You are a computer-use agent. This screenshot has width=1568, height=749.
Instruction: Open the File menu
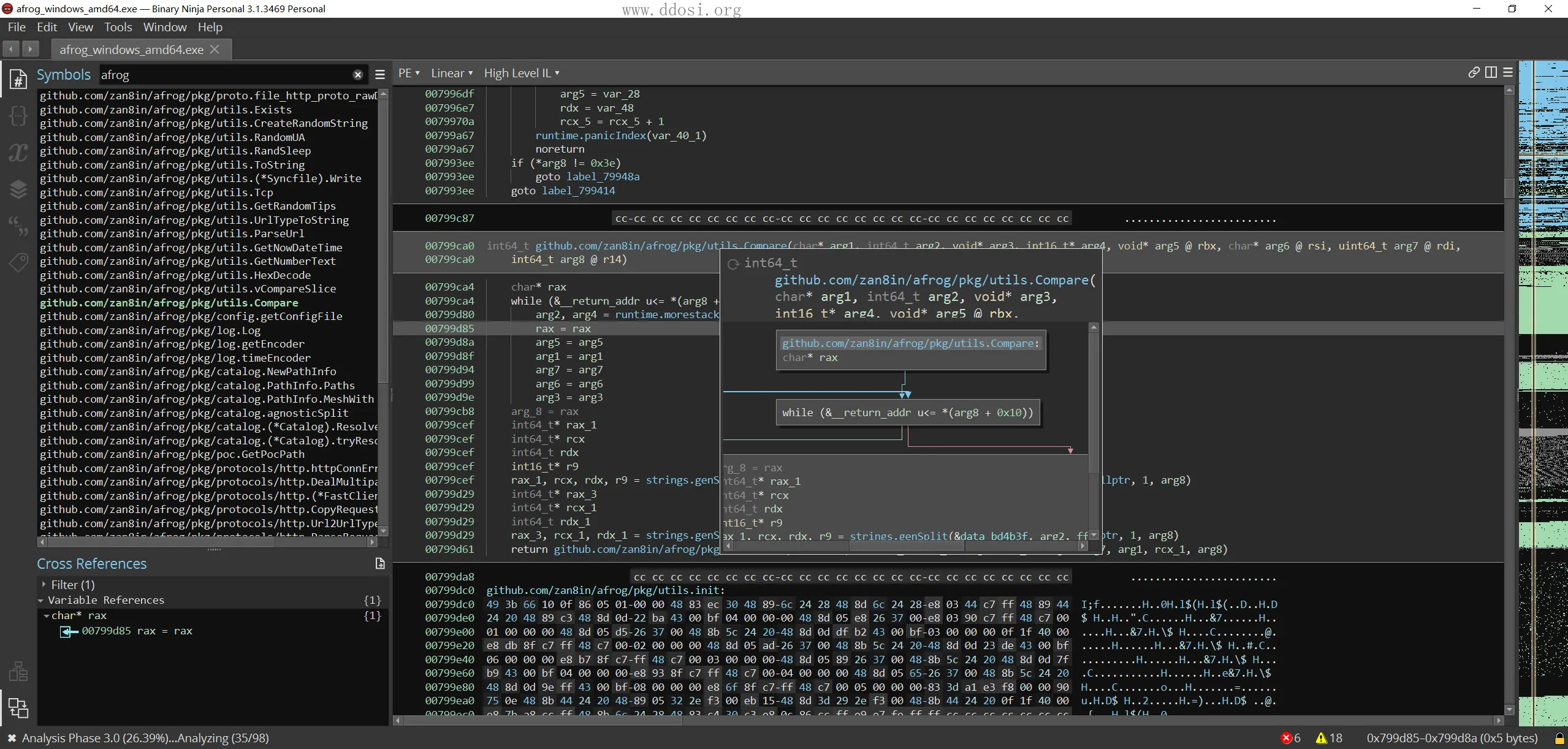tap(17, 27)
